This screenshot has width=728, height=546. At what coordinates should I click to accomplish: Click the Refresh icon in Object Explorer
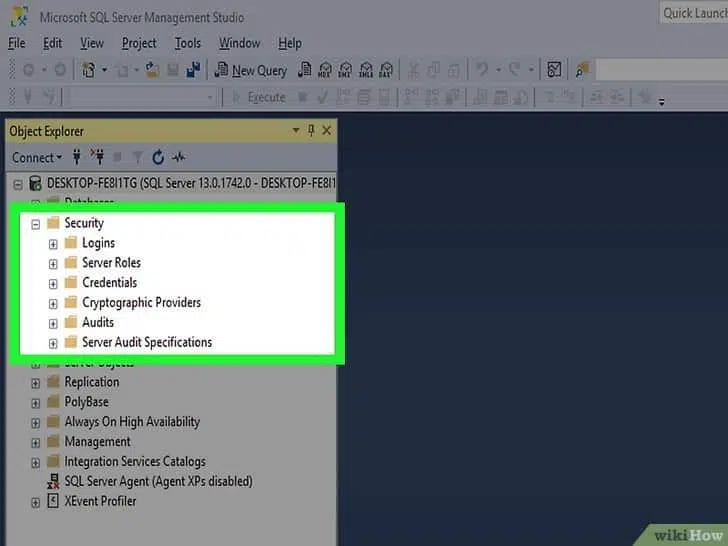tap(157, 157)
